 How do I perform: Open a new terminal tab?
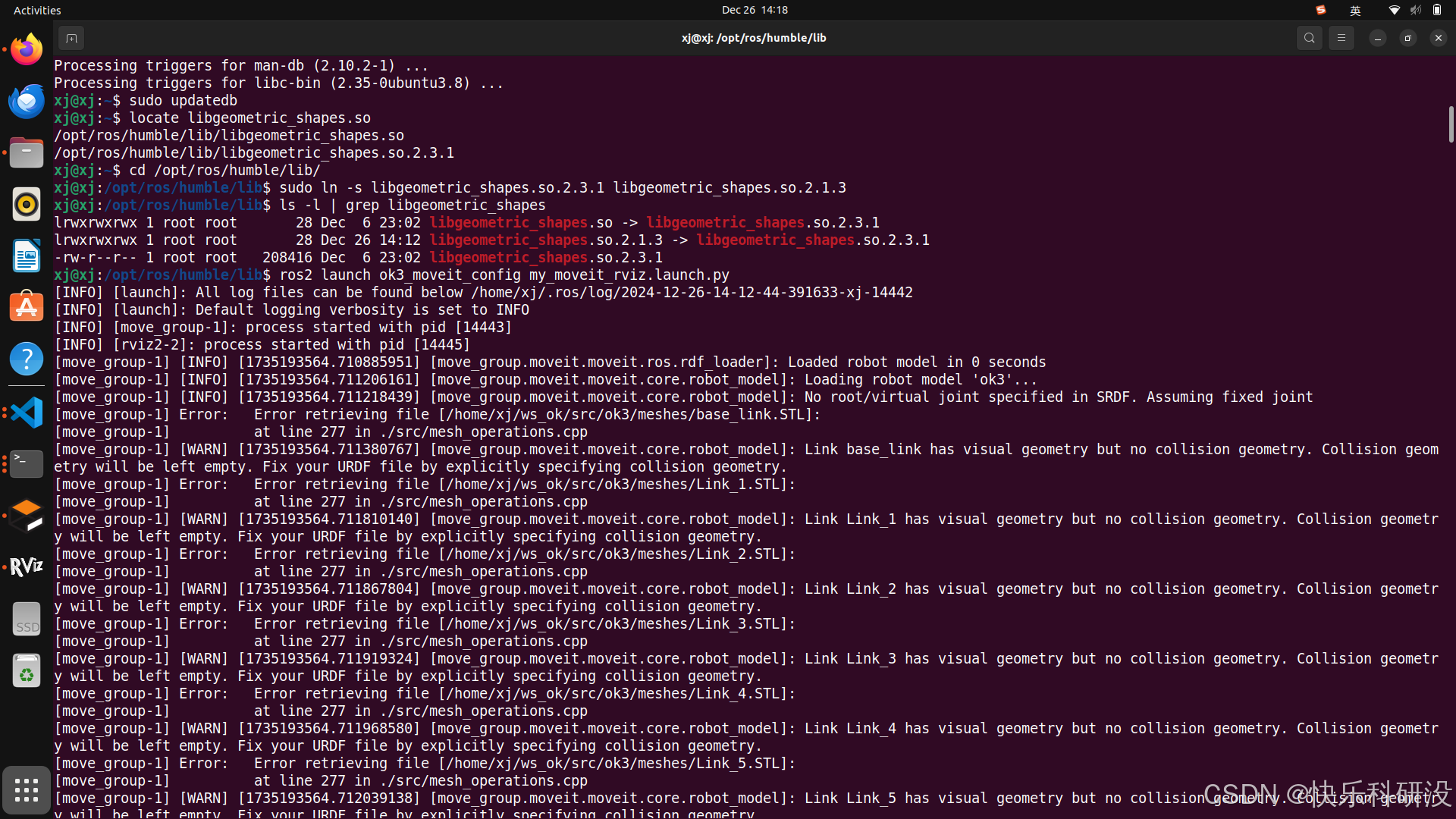coord(71,38)
